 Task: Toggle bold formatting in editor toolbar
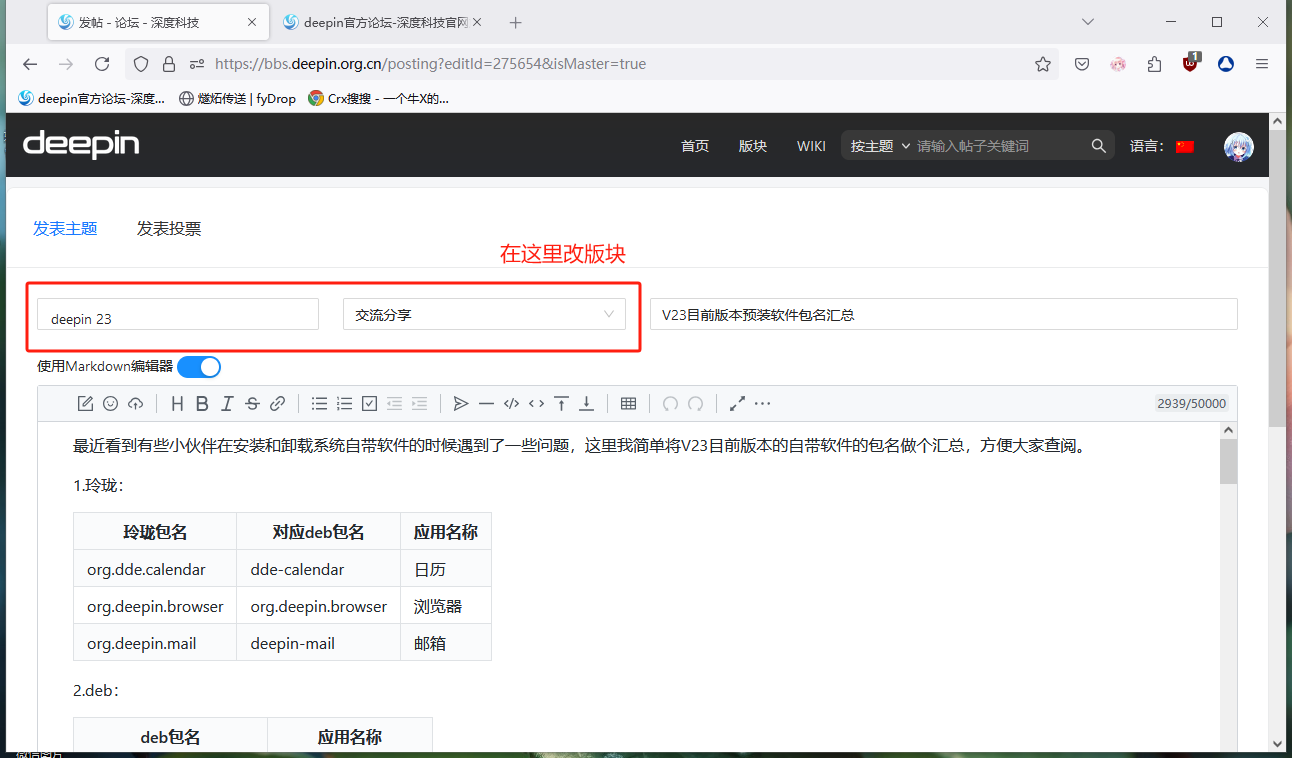[x=202, y=404]
